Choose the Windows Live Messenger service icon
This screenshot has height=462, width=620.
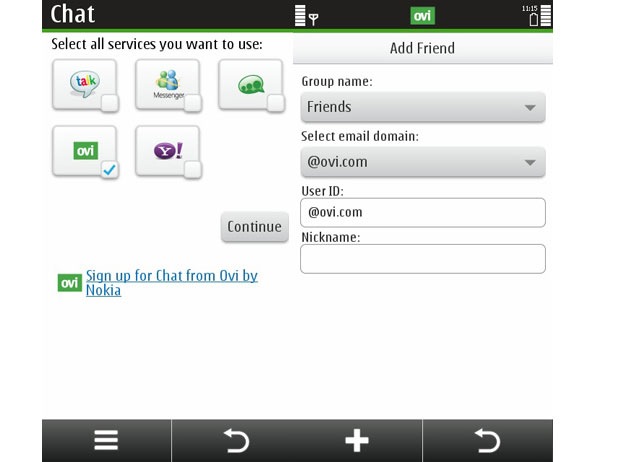167,84
